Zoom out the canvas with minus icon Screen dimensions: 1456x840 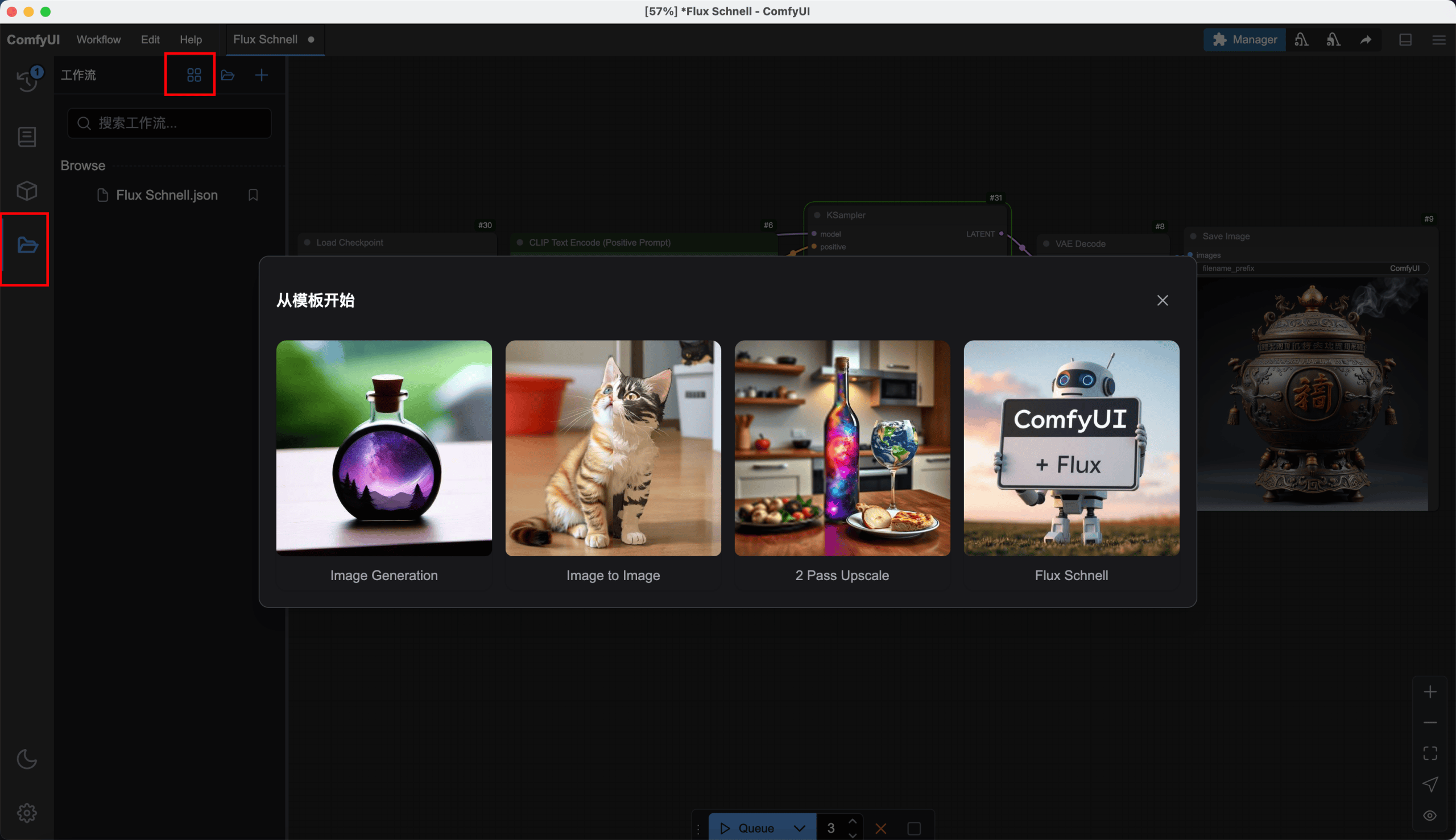[x=1430, y=722]
